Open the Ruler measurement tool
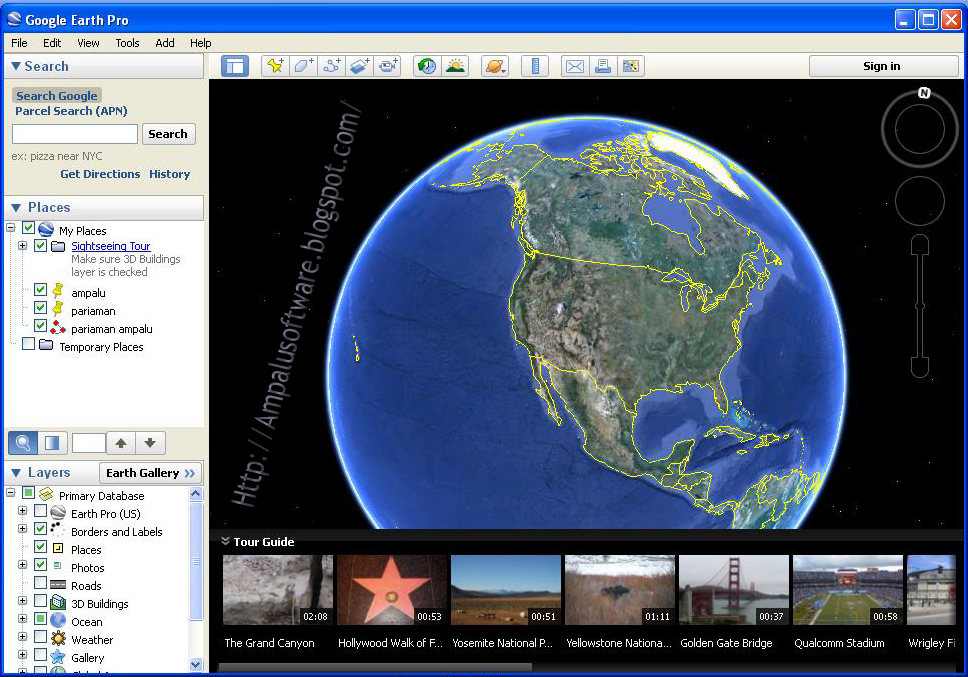Viewport: 968px width, 677px height. point(535,65)
